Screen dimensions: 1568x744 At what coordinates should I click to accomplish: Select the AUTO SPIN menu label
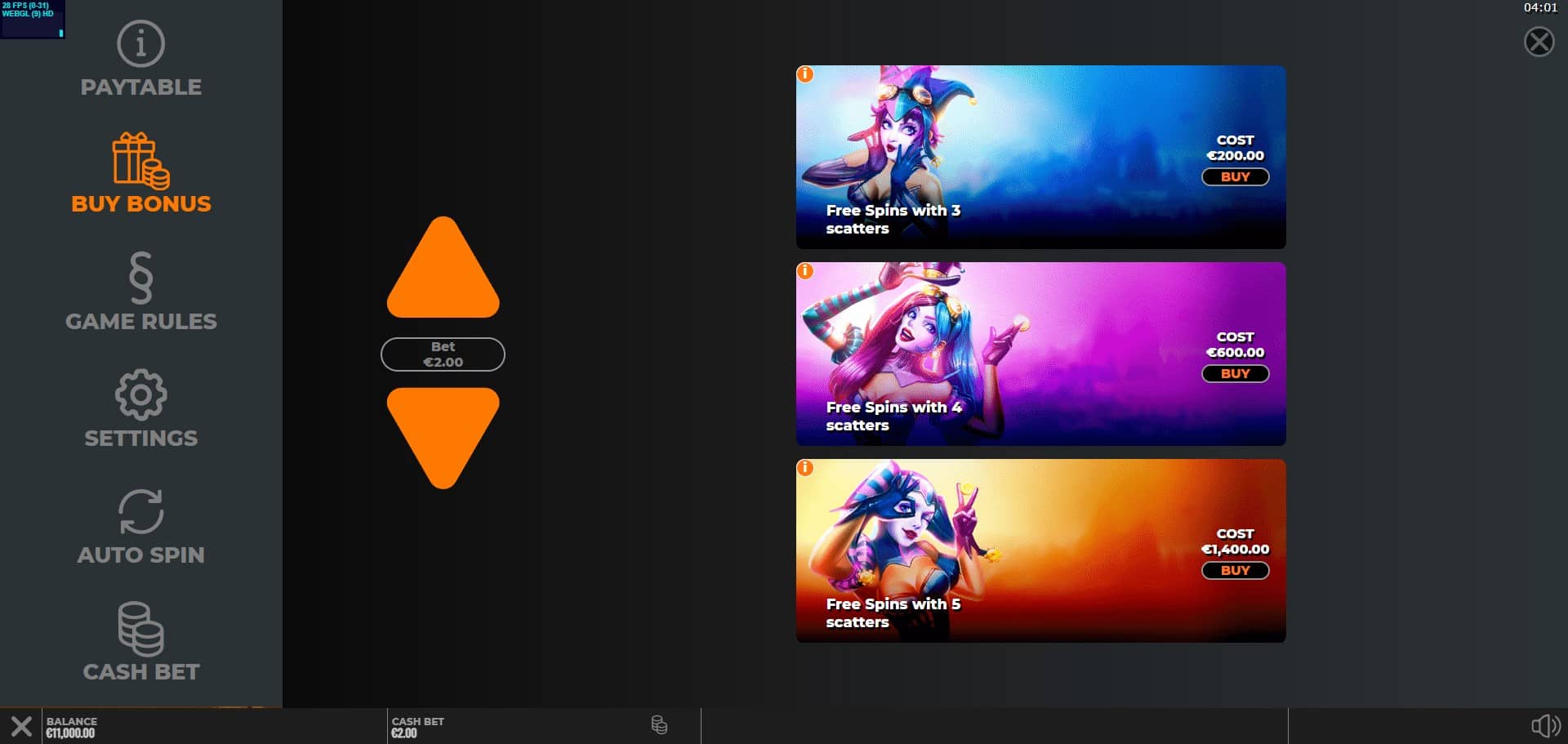point(140,555)
